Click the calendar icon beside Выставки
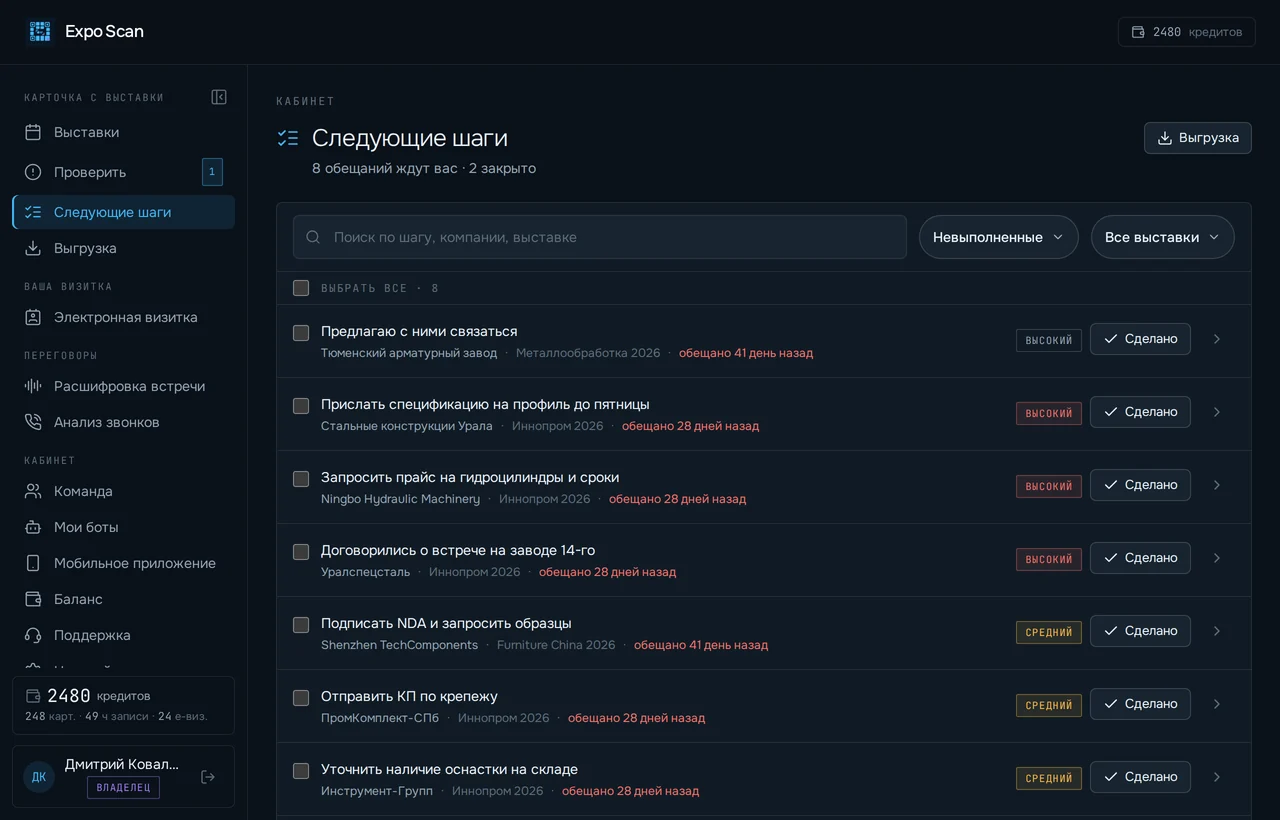 (x=33, y=132)
